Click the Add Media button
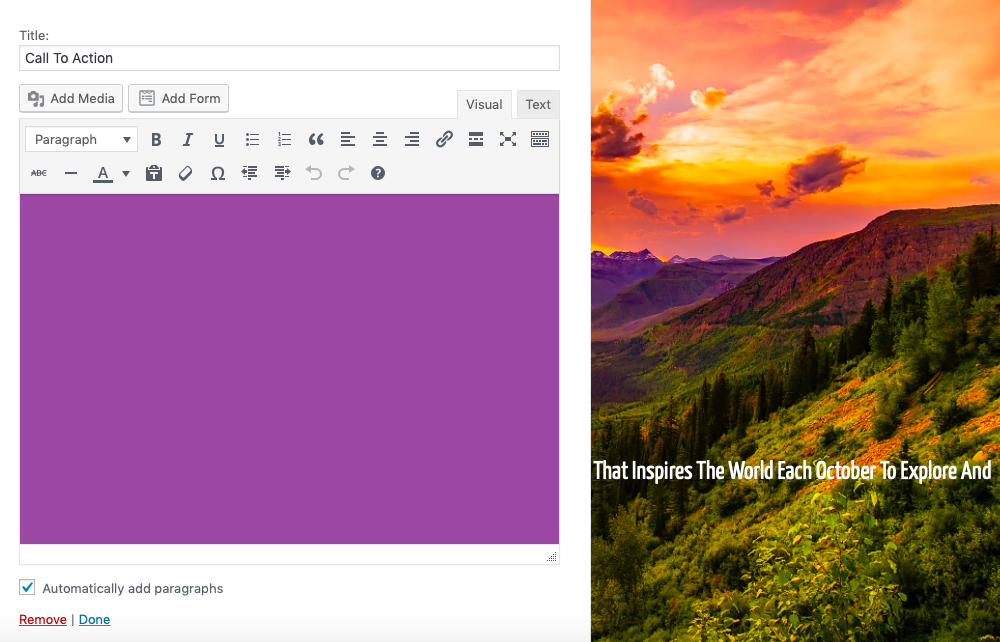 (71, 98)
